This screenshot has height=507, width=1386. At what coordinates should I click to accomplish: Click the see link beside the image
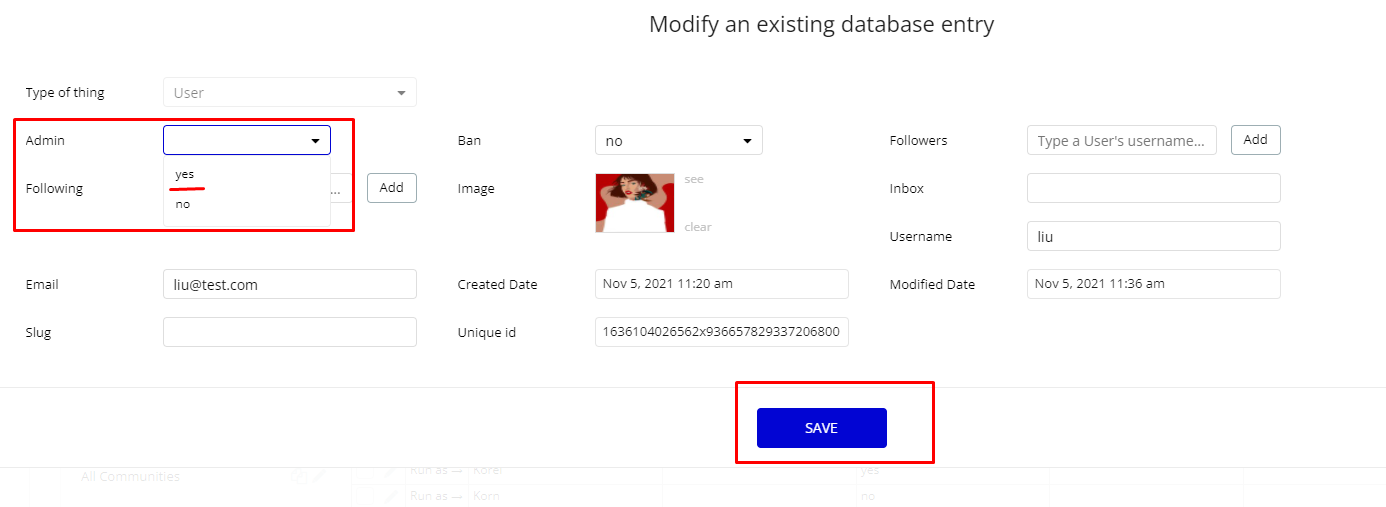coord(694,179)
